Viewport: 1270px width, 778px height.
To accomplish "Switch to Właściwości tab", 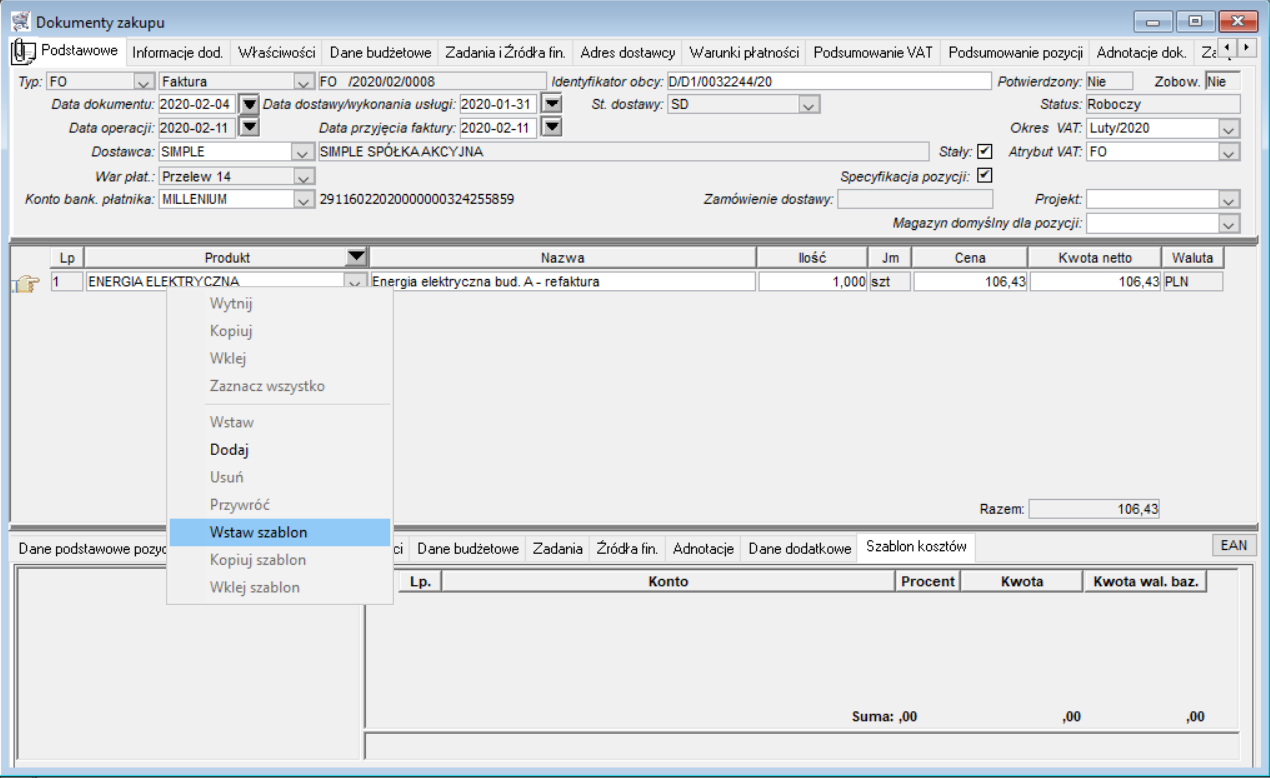I will [x=277, y=52].
